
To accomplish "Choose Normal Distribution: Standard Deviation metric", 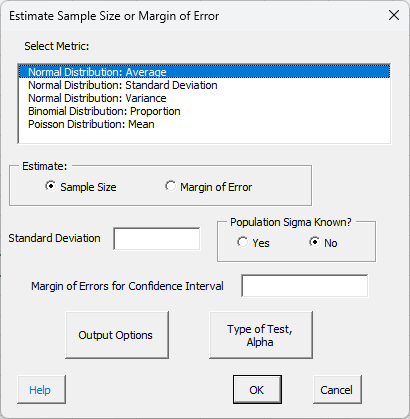I will coord(204,85).
